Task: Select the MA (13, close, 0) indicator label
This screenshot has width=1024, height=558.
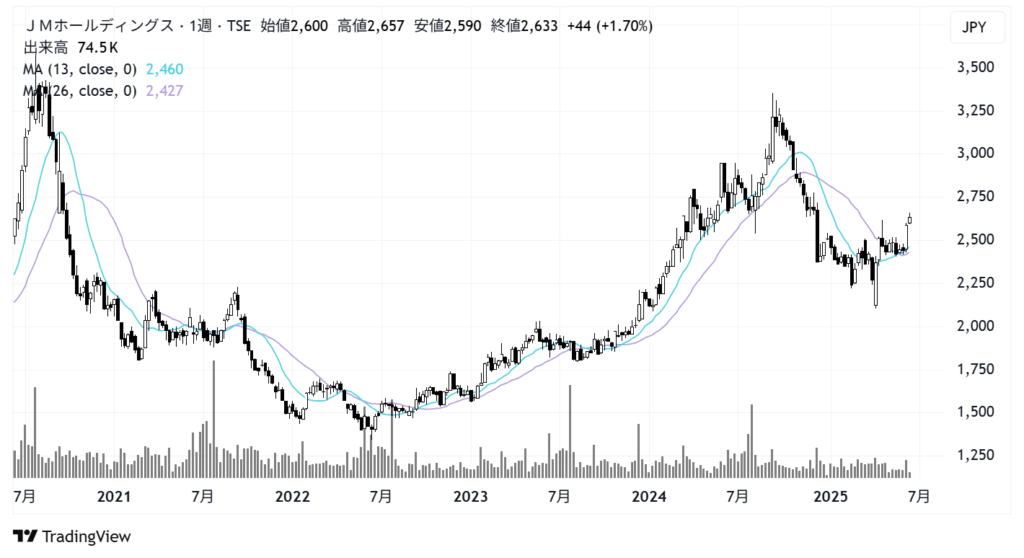Action: point(80,69)
